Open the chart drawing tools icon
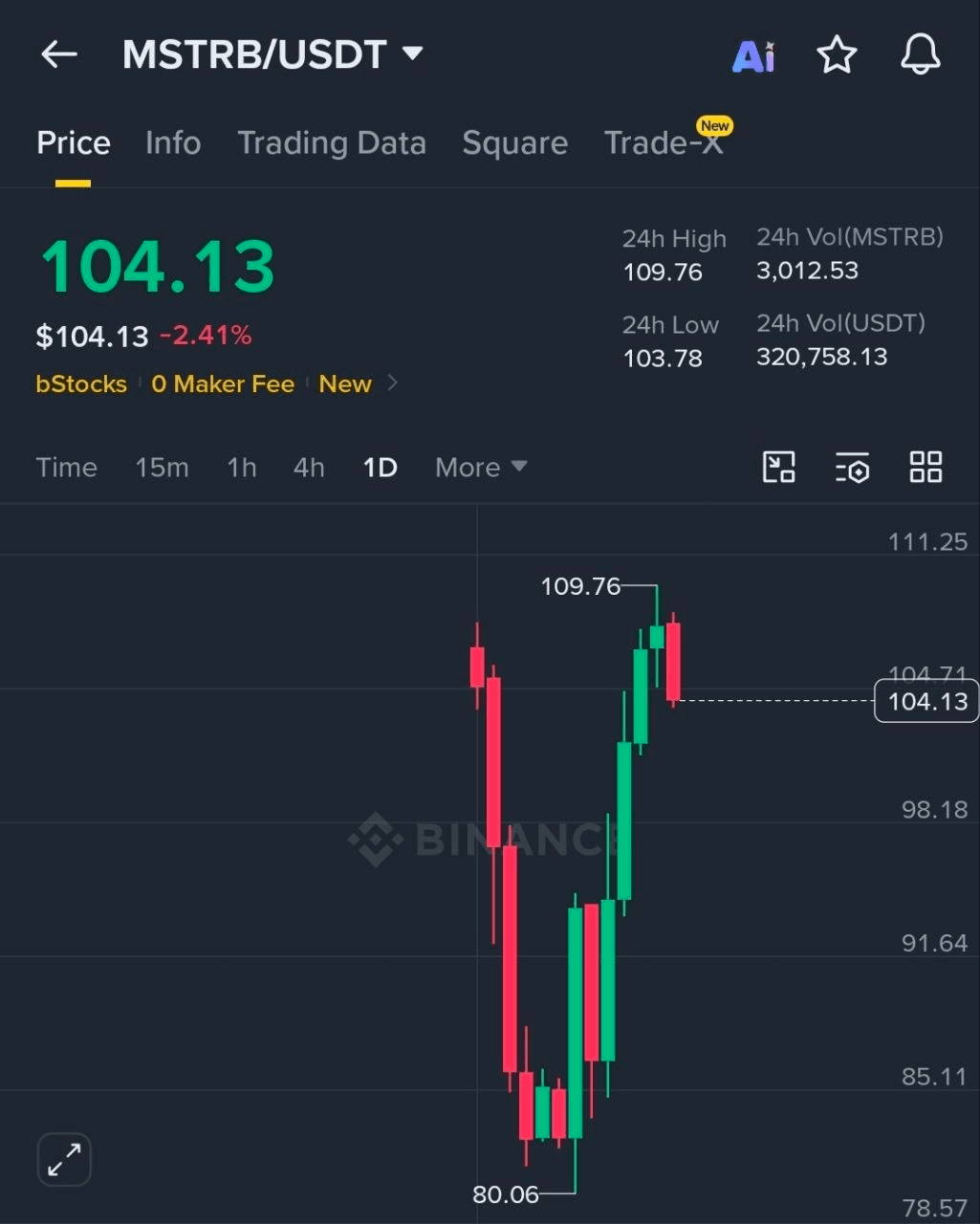 click(x=778, y=467)
